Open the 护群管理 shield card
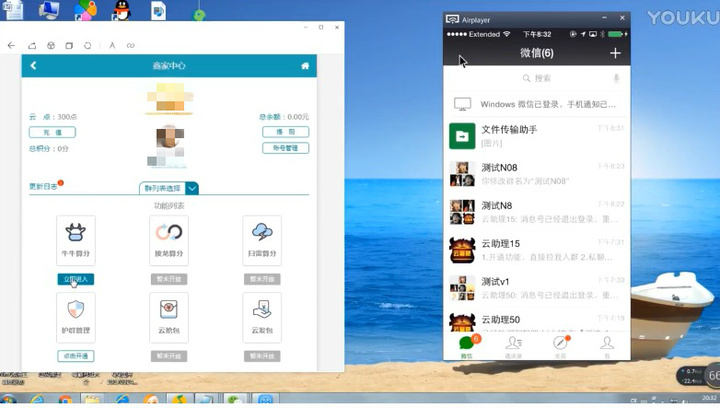The width and height of the screenshot is (720, 408). point(76,318)
